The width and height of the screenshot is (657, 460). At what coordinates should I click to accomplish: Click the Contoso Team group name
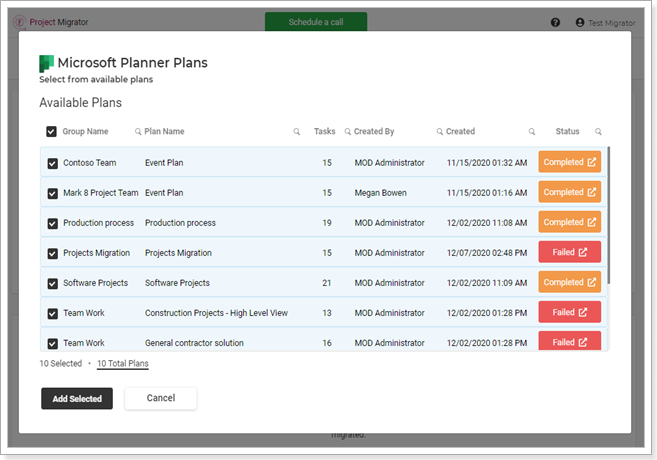(90, 163)
